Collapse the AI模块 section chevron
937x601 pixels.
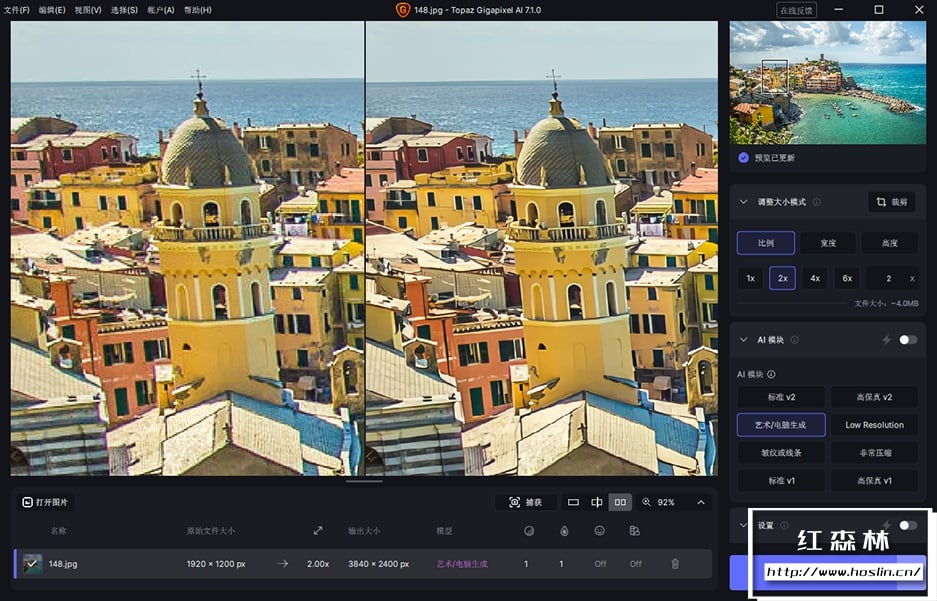(x=744, y=340)
